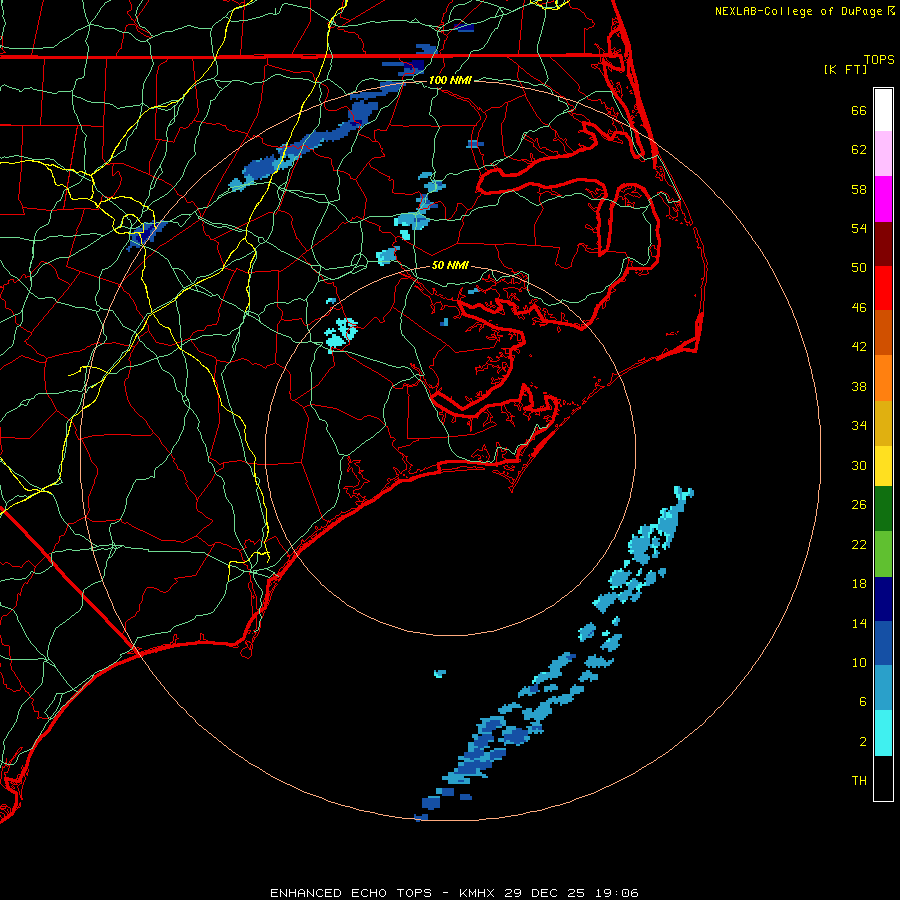Select the dark red 54 kft swatch
900x900 pixels.
tap(883, 244)
